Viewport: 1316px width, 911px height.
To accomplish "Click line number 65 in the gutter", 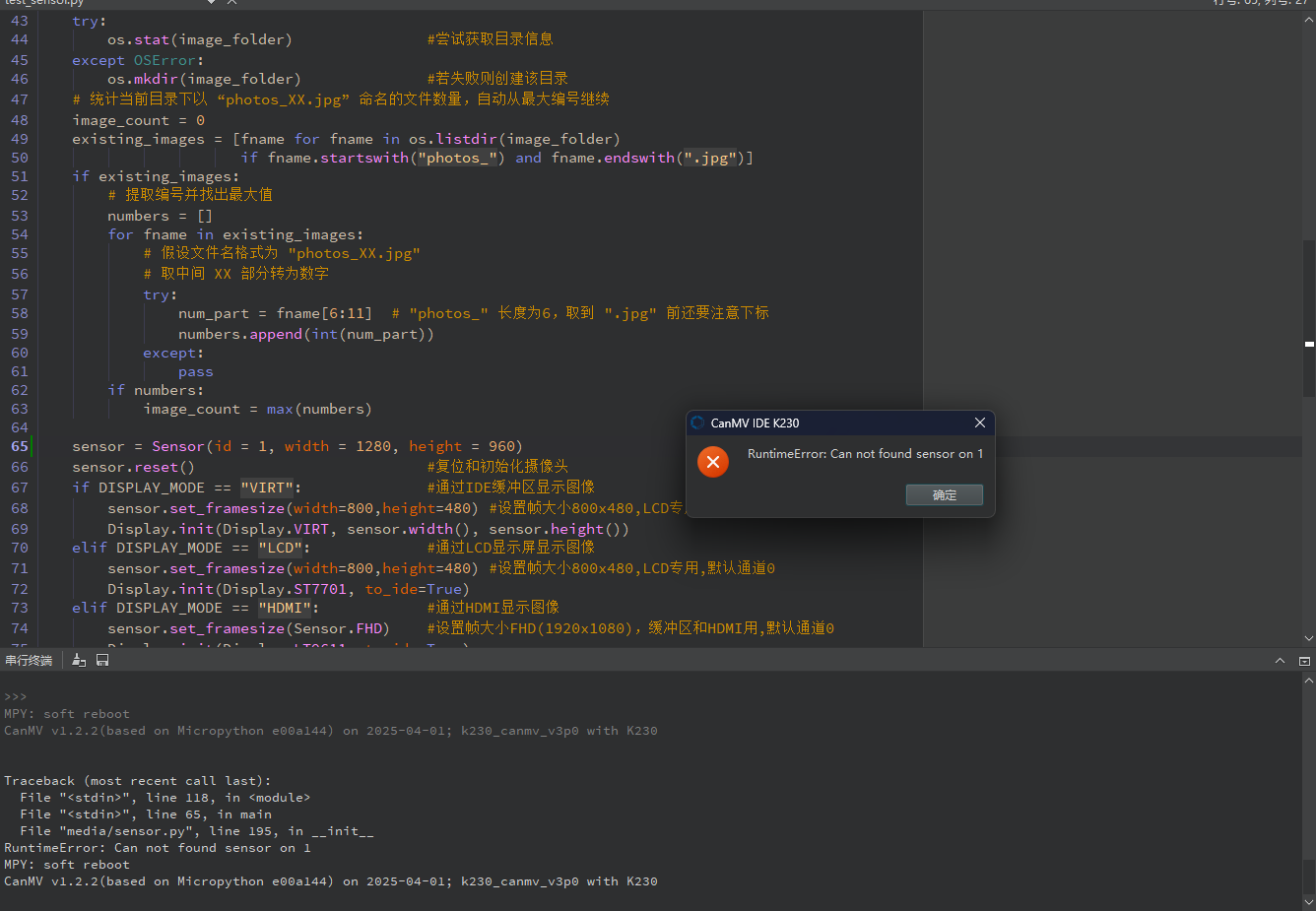I will pyautogui.click(x=20, y=446).
